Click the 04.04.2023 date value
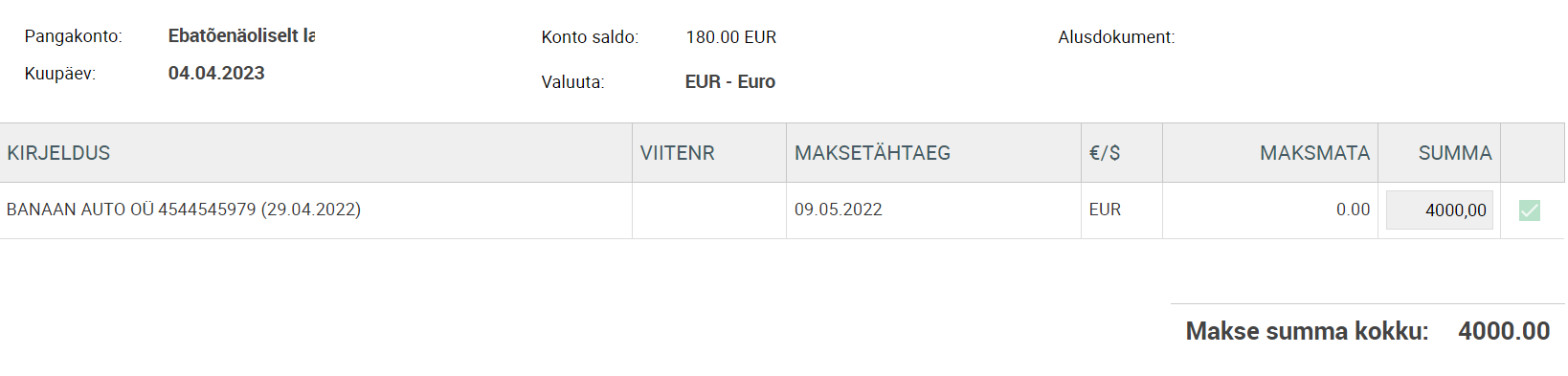This screenshot has height=376, width=1568. pyautogui.click(x=216, y=73)
